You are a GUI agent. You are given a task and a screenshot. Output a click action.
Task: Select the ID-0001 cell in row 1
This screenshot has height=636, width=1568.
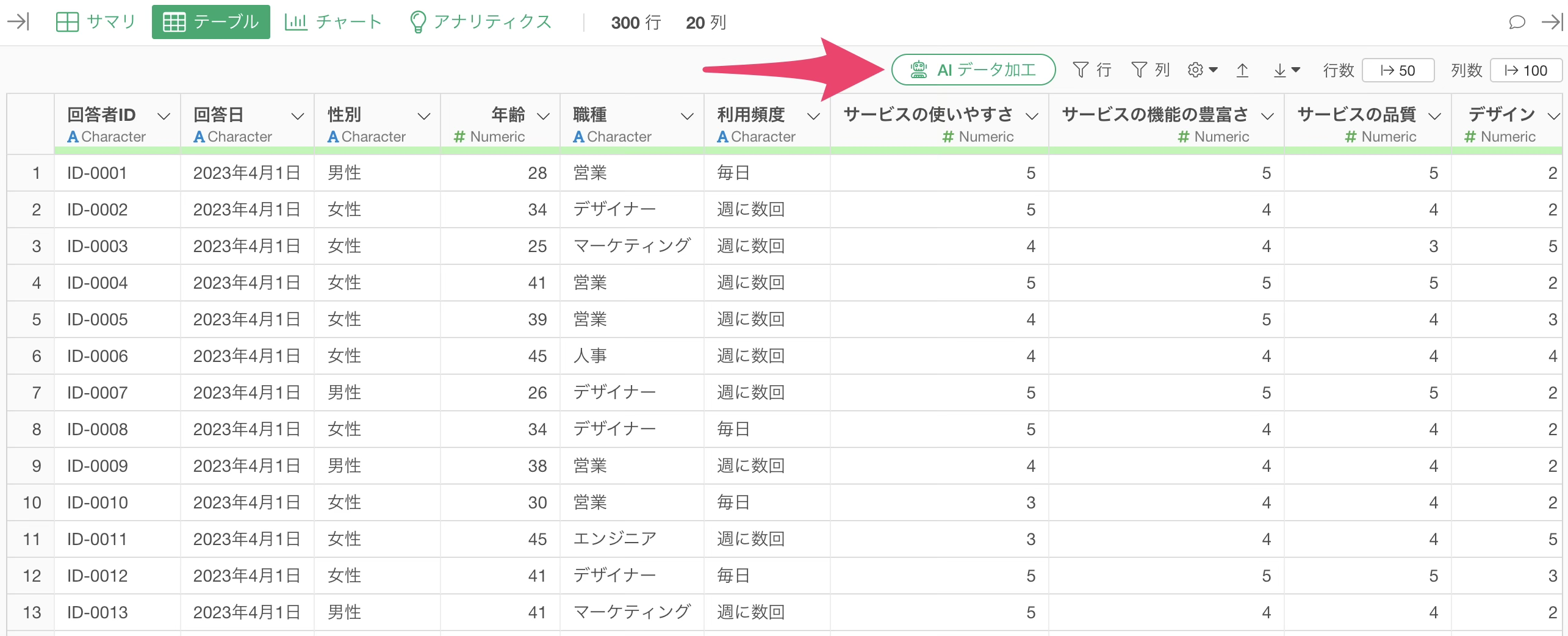click(x=98, y=173)
